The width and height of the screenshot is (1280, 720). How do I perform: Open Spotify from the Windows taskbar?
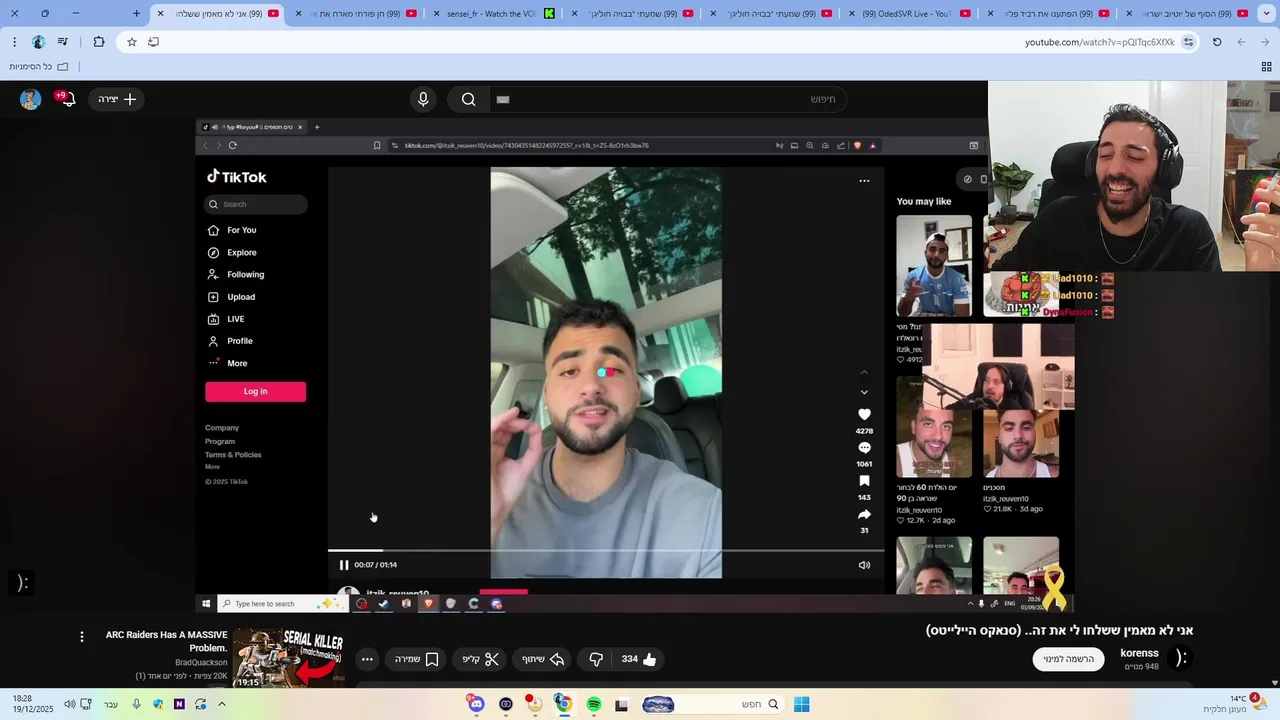[x=594, y=704]
